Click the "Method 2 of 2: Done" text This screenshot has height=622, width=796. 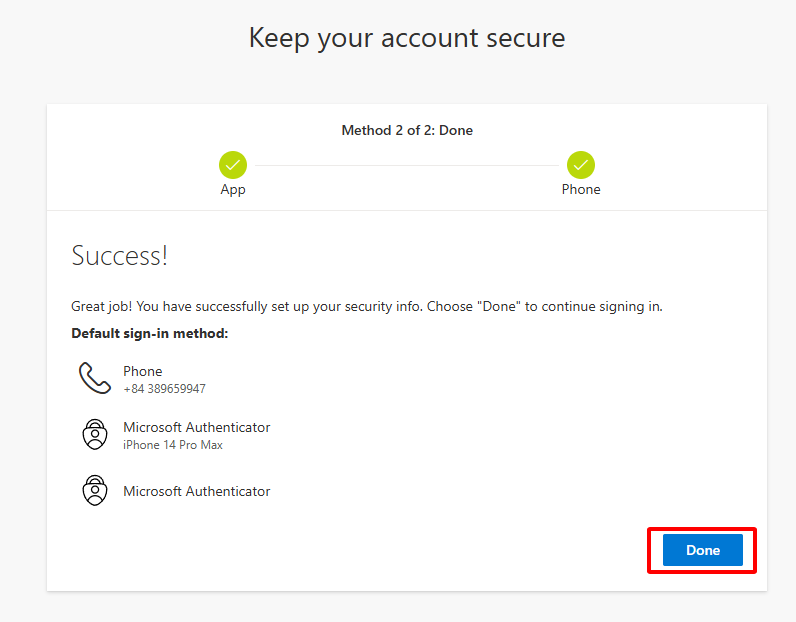pyautogui.click(x=407, y=130)
